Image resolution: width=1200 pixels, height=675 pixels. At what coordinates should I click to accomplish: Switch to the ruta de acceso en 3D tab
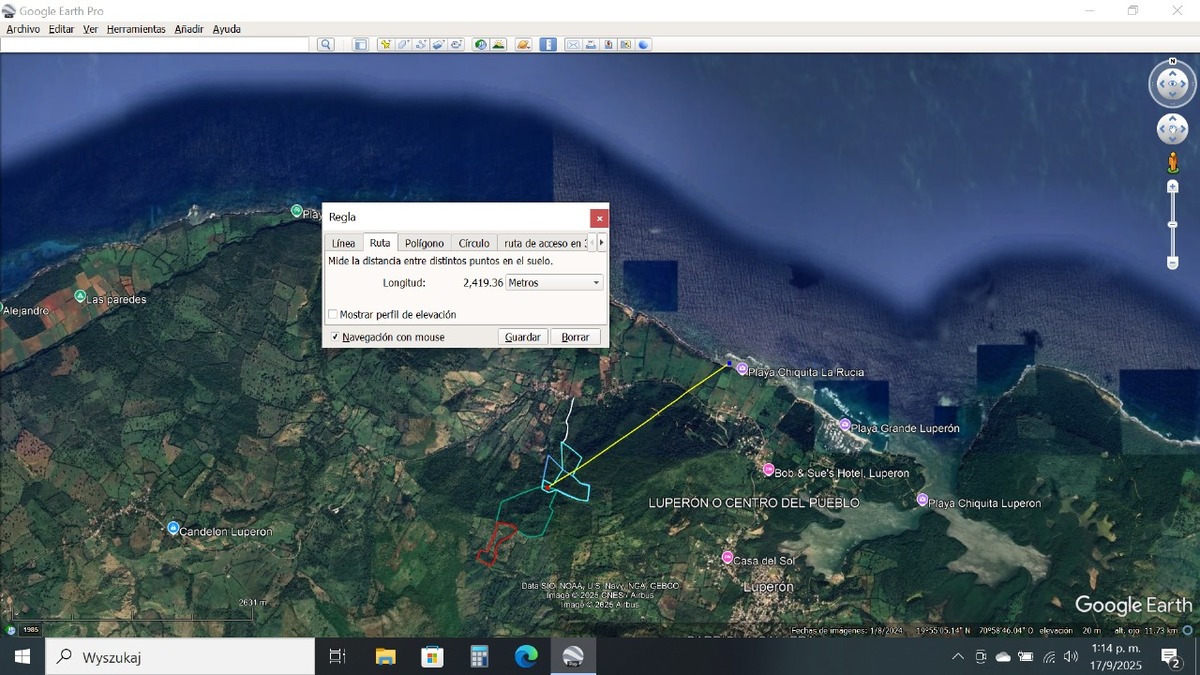[545, 243]
